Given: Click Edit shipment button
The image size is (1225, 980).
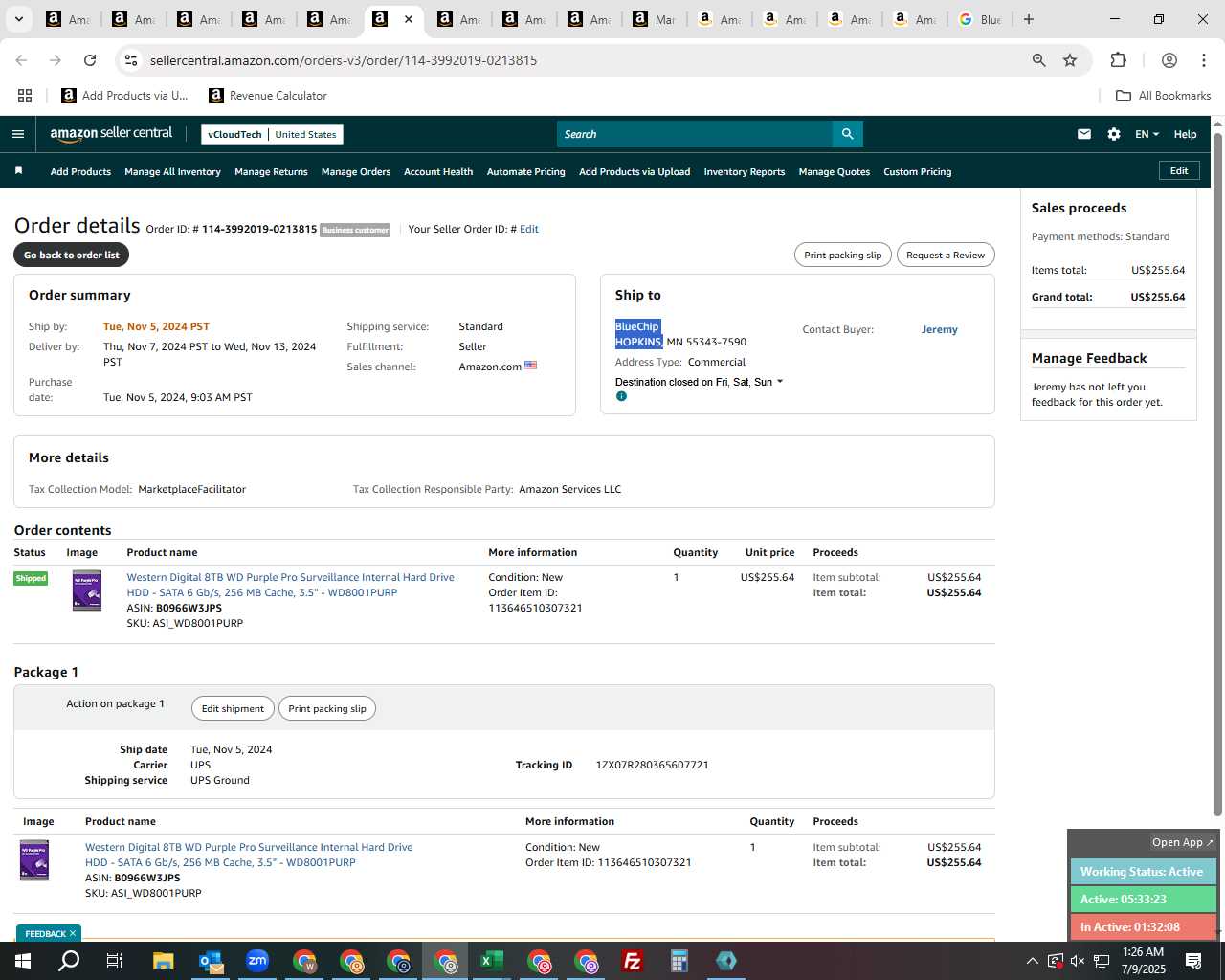Looking at the screenshot, I should [x=233, y=708].
